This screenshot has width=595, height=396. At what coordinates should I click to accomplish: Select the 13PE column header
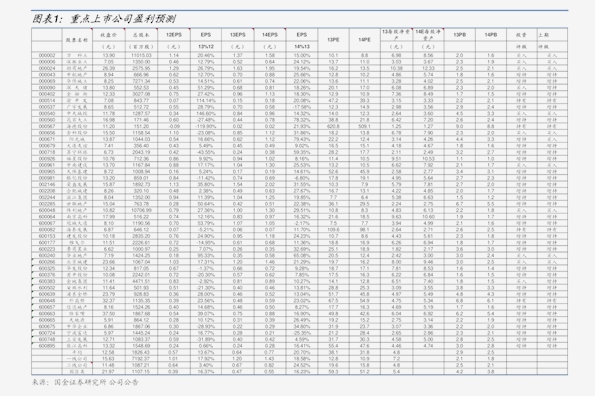(333, 39)
